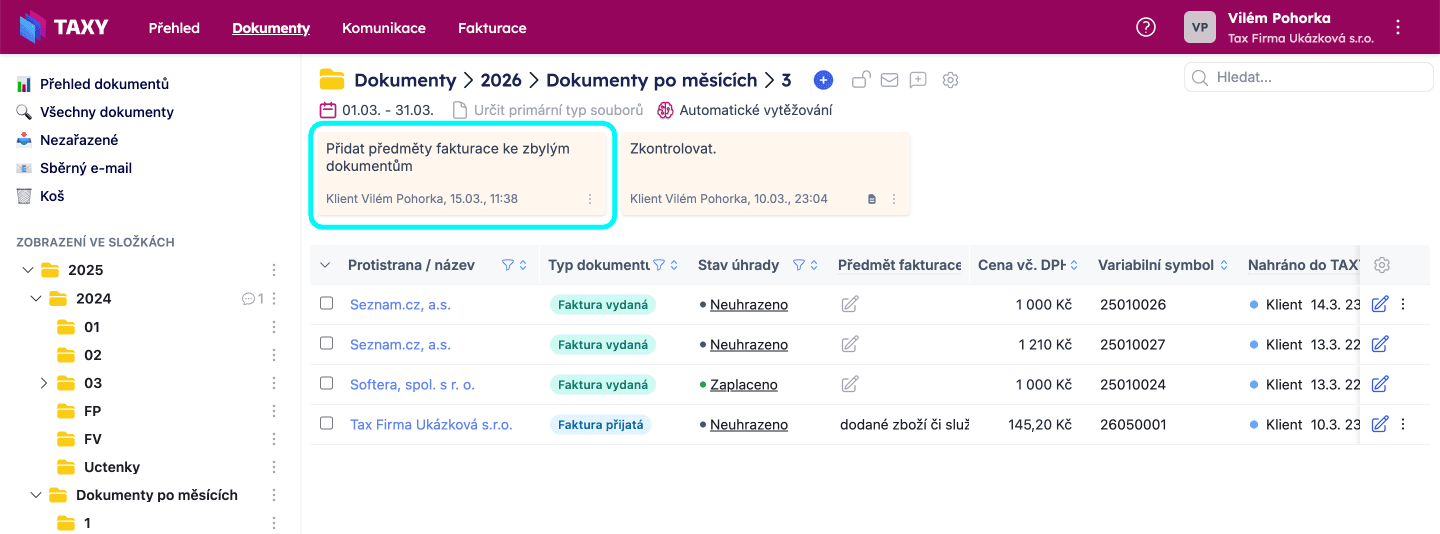Select checkbox for invoice 25010026
The image size is (1440, 534).
(326, 303)
